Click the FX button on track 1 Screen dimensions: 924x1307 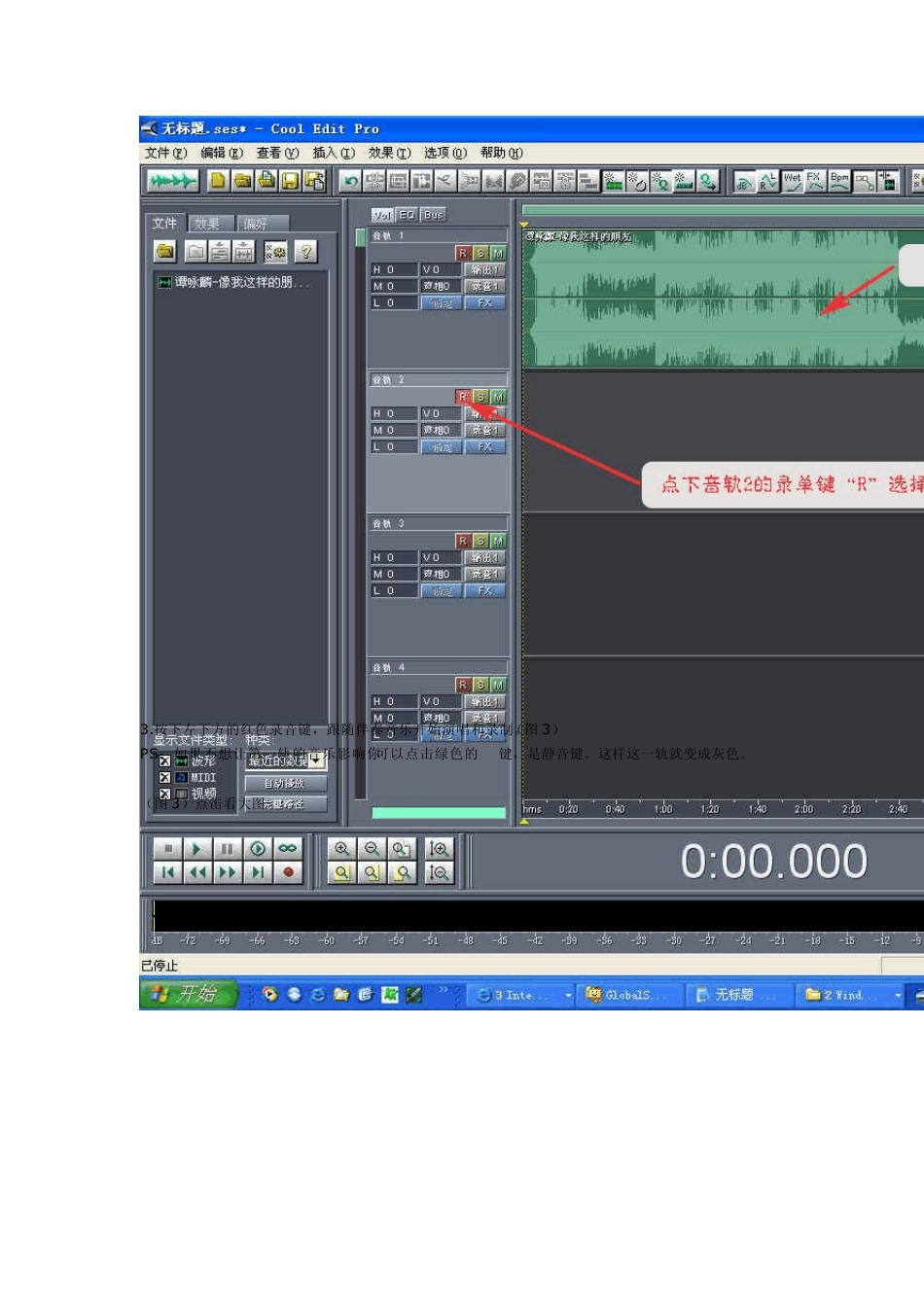pos(485,303)
